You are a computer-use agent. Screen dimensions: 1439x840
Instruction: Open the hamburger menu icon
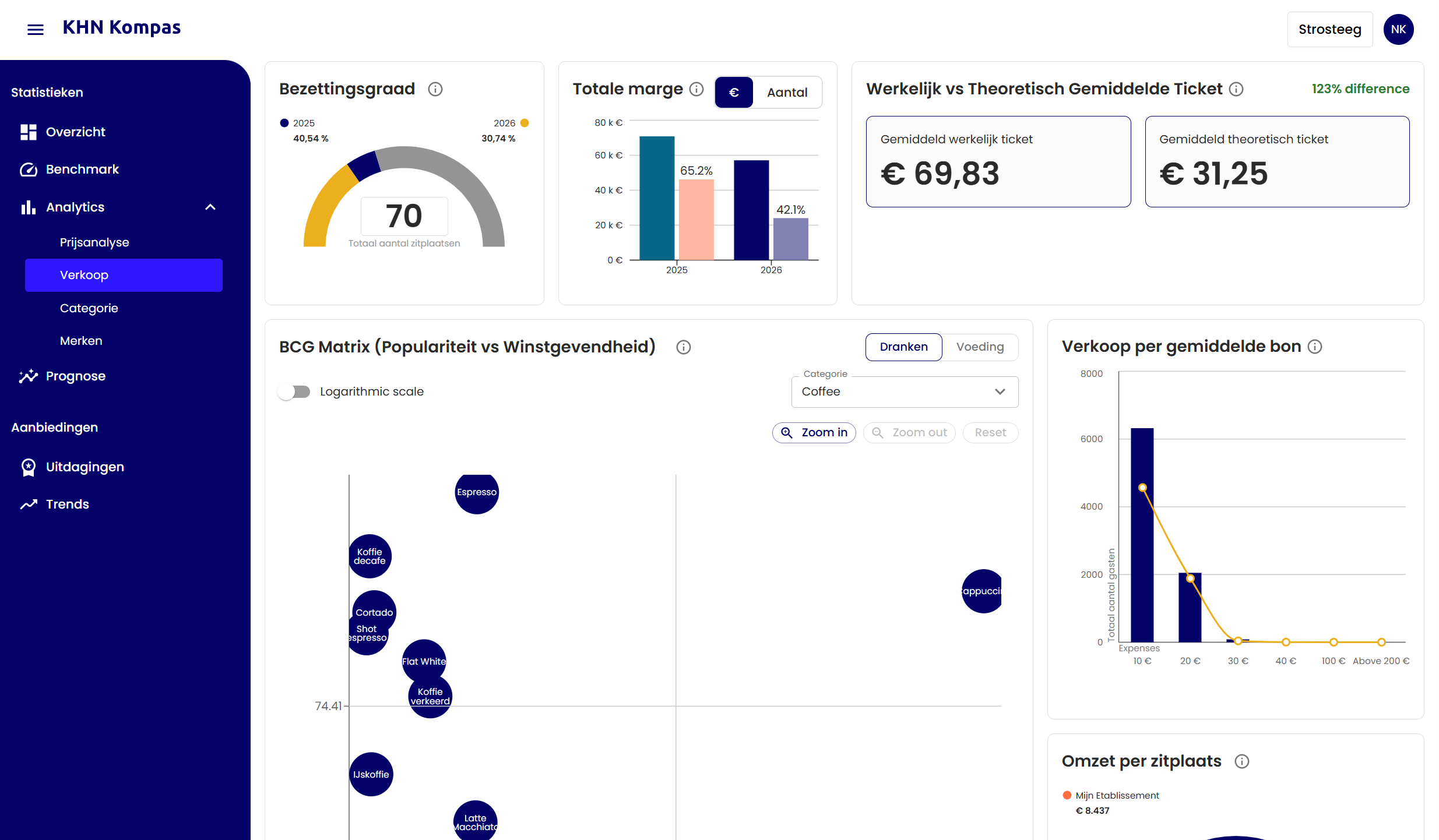[x=36, y=29]
